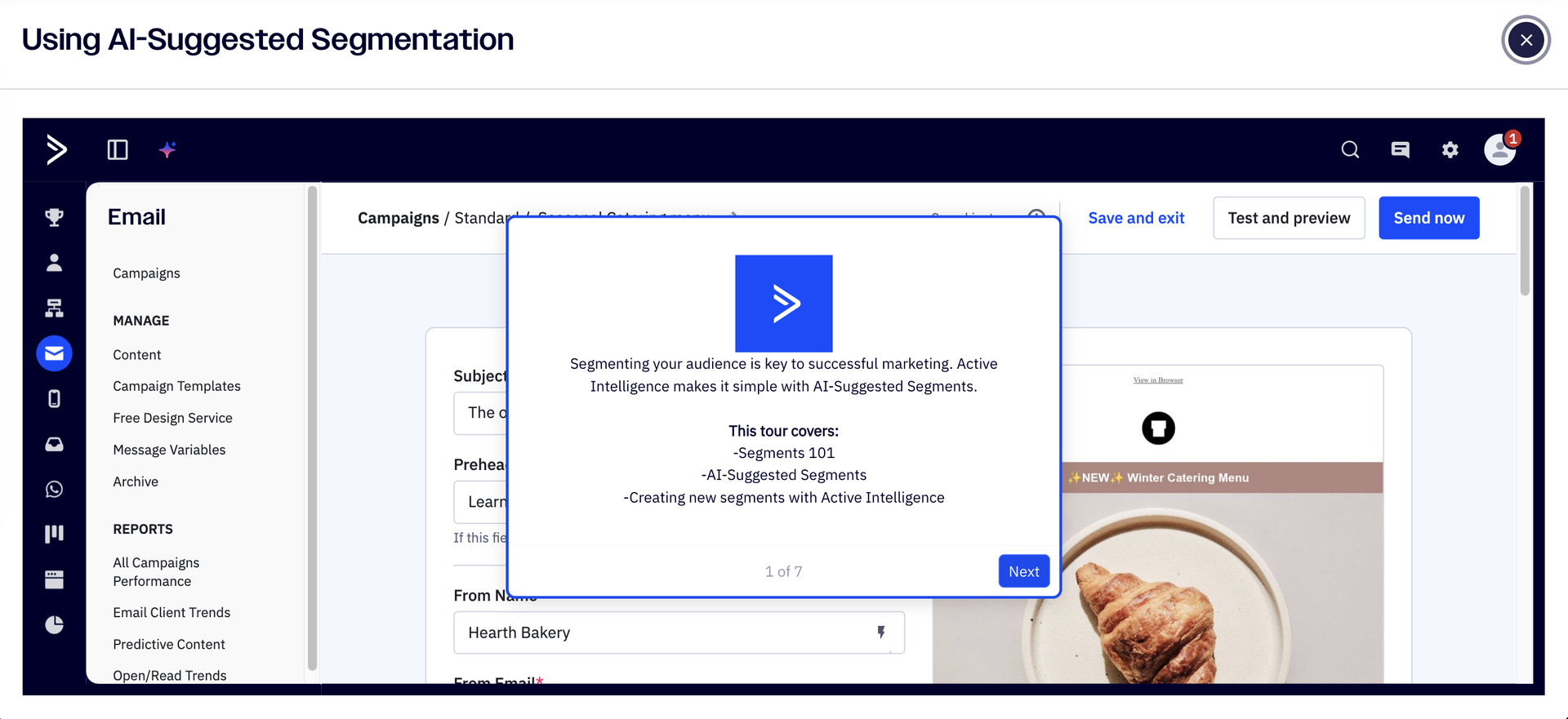Open the settings gear icon
Screen dimensions: 1568x719
click(1450, 150)
